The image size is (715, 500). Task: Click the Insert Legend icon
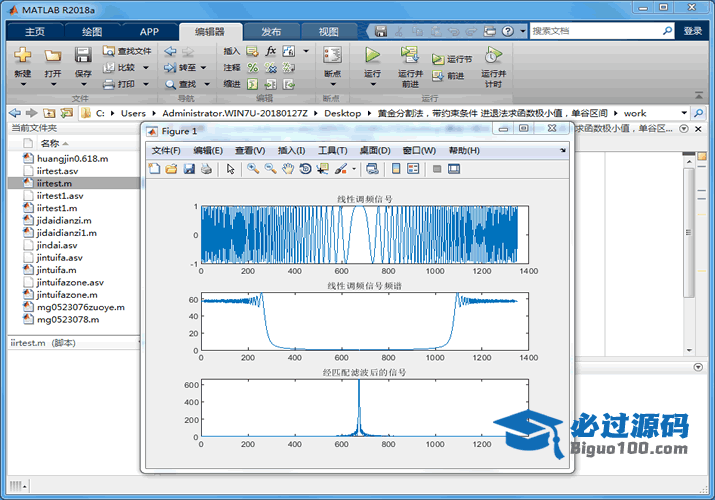tap(413, 169)
